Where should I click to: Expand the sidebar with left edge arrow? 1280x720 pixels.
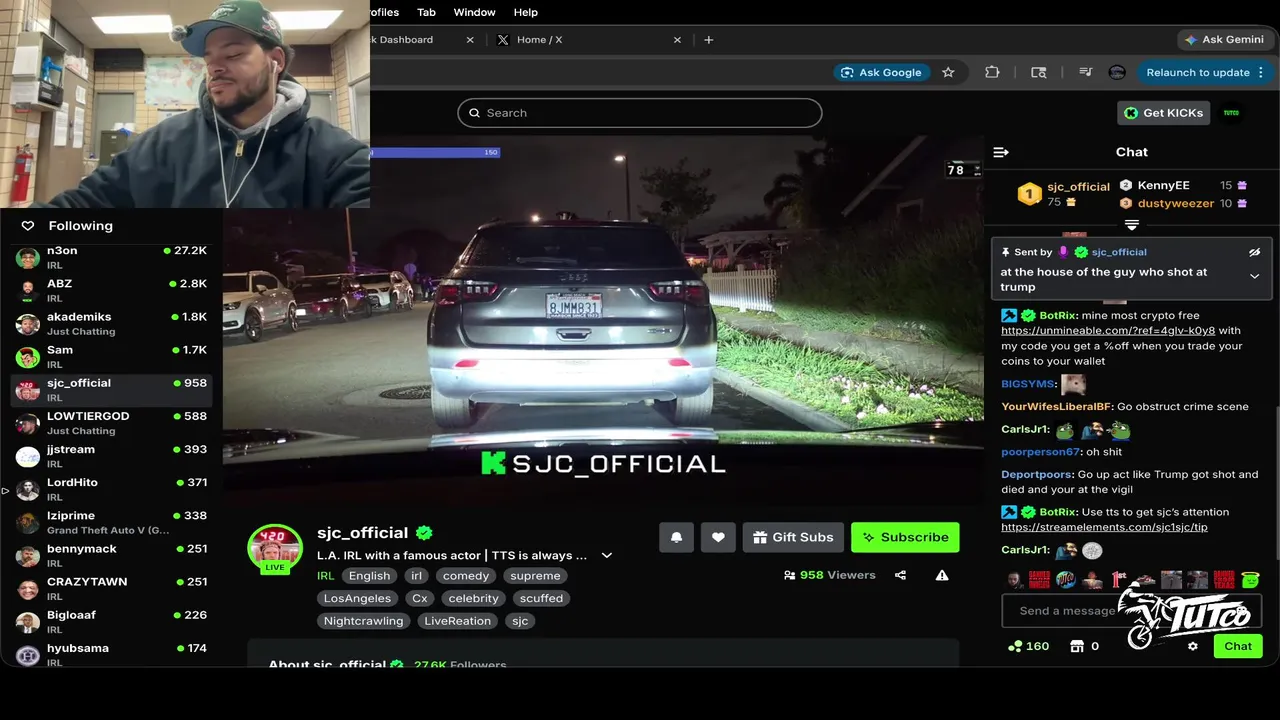tap(5, 491)
